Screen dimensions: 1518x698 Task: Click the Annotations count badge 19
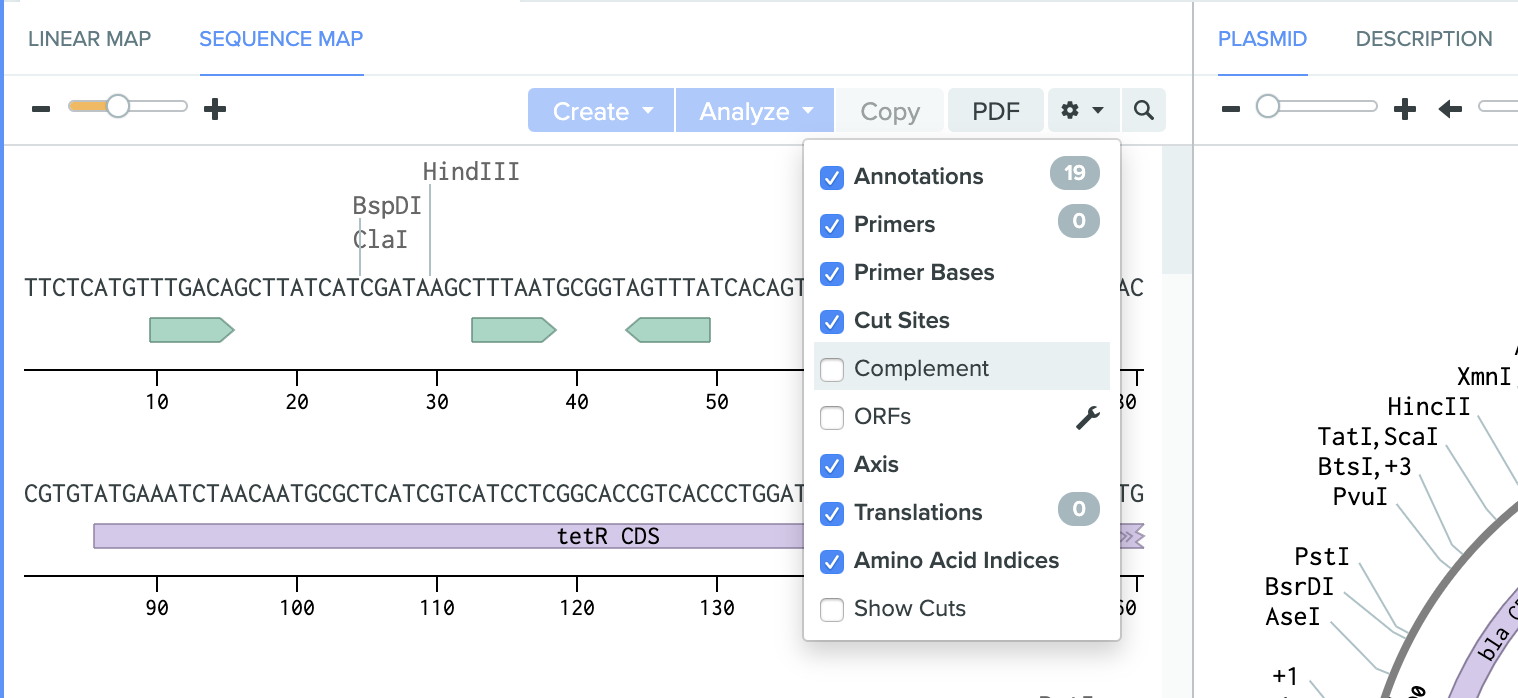(x=1074, y=173)
